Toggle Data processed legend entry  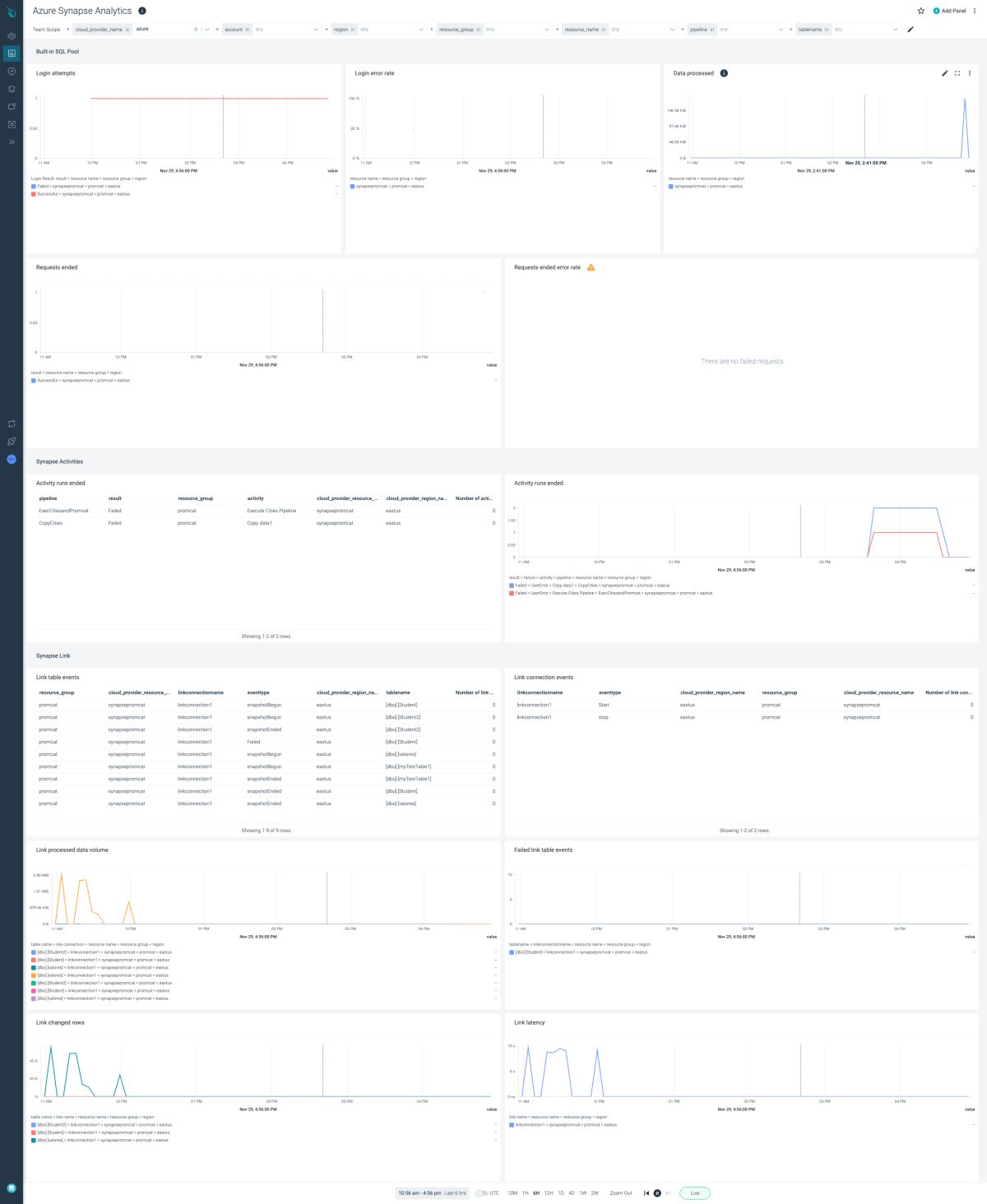click(x=706, y=187)
